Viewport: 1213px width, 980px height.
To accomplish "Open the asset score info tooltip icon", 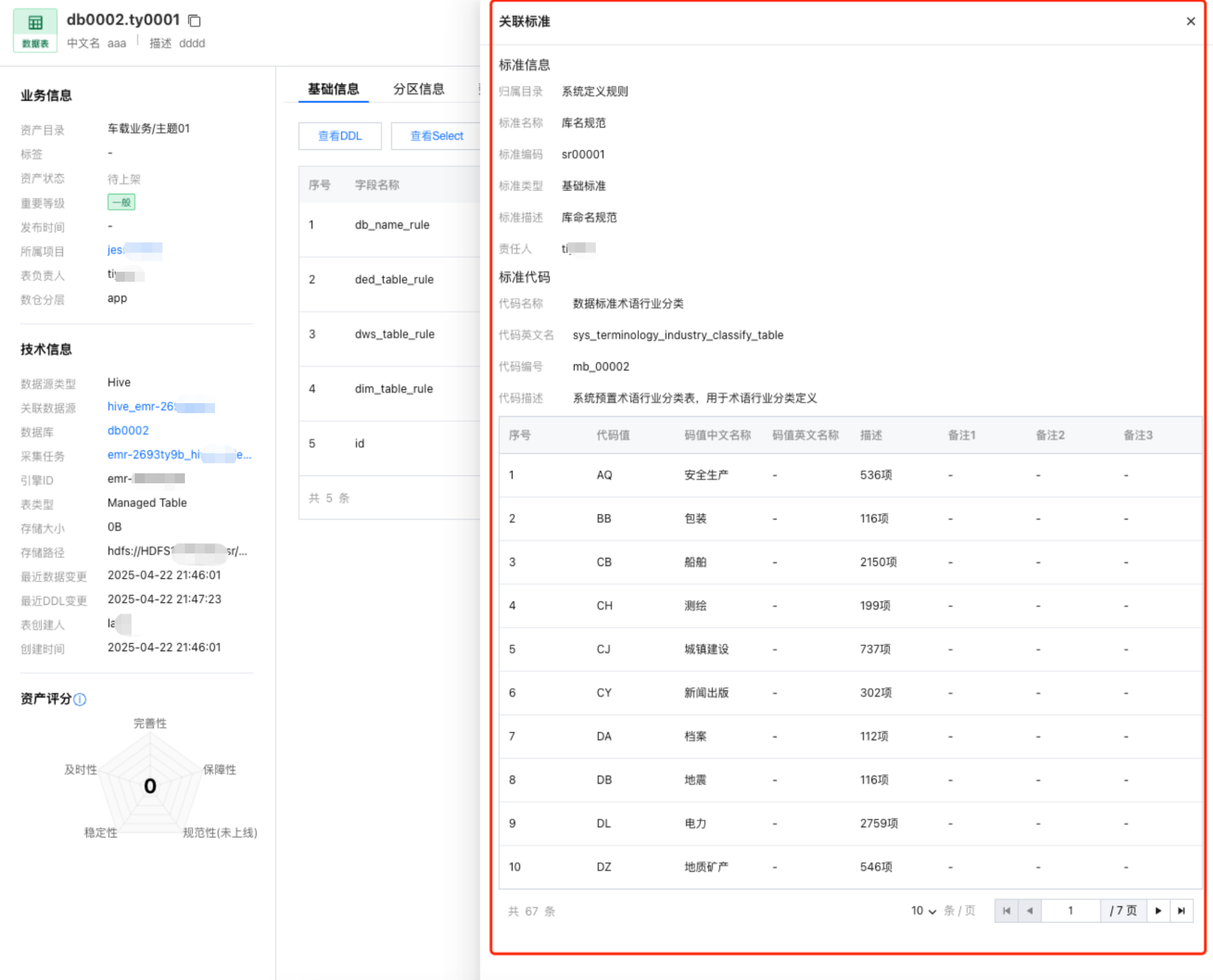I will coord(80,699).
